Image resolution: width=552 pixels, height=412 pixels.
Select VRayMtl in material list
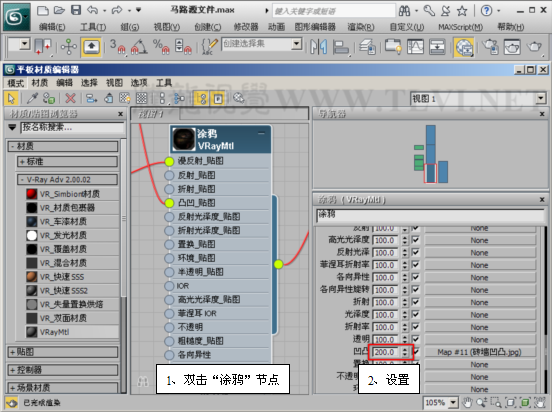pos(72,332)
